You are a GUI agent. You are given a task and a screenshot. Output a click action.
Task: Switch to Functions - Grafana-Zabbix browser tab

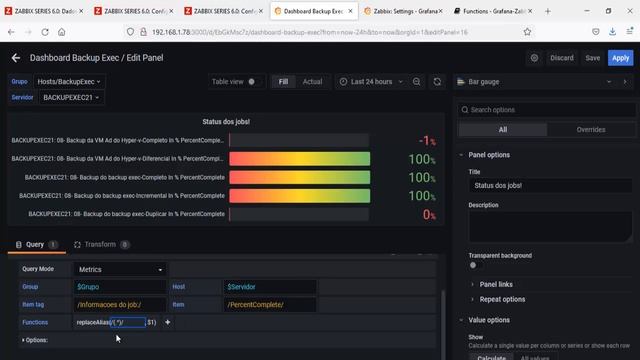pos(492,11)
